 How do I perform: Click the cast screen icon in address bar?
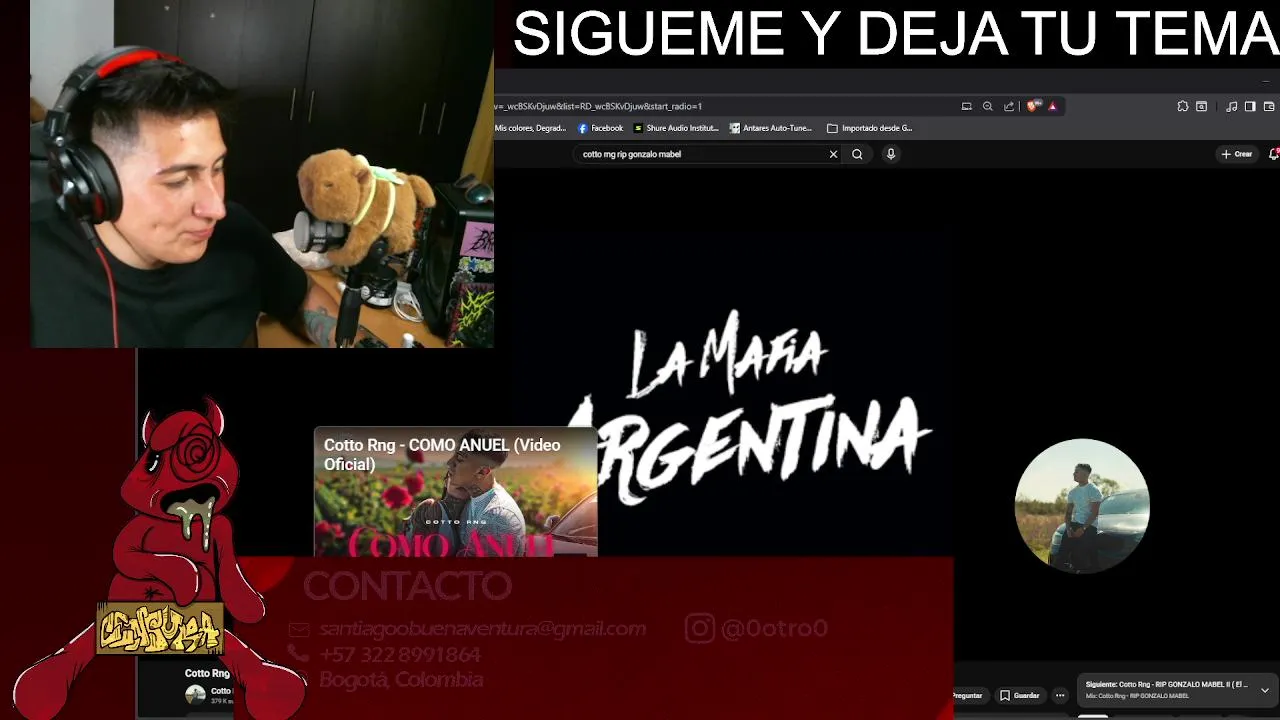[x=966, y=106]
